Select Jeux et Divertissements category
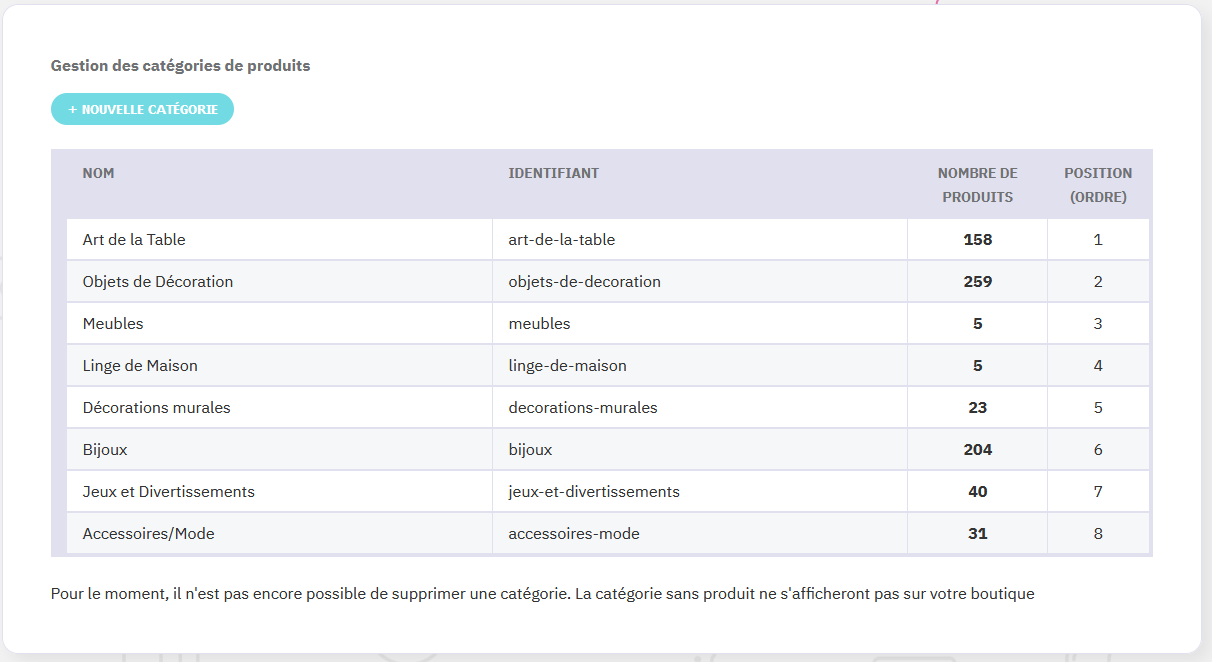The width and height of the screenshot is (1212, 662). [168, 492]
